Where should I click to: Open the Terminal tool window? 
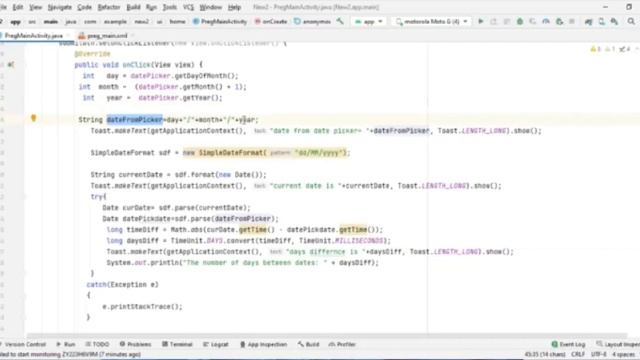177,344
